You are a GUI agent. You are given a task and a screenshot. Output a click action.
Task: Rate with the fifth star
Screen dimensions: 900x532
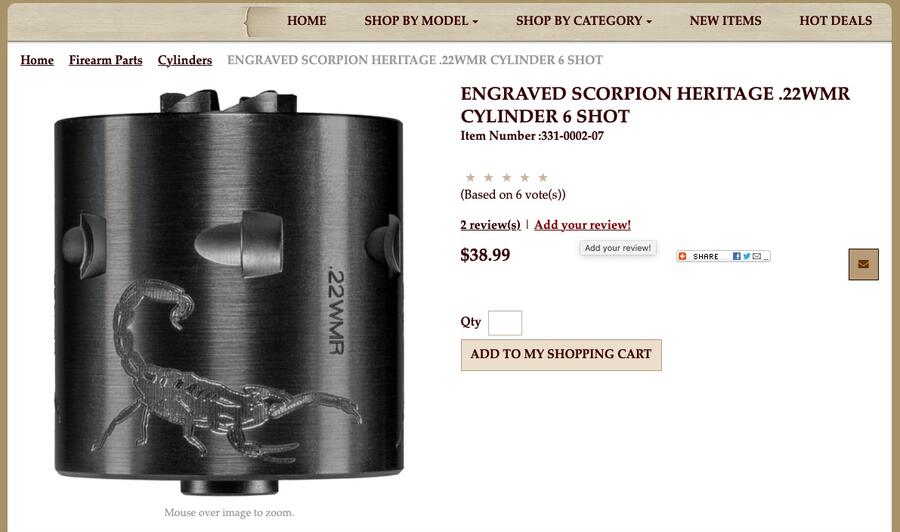point(542,178)
